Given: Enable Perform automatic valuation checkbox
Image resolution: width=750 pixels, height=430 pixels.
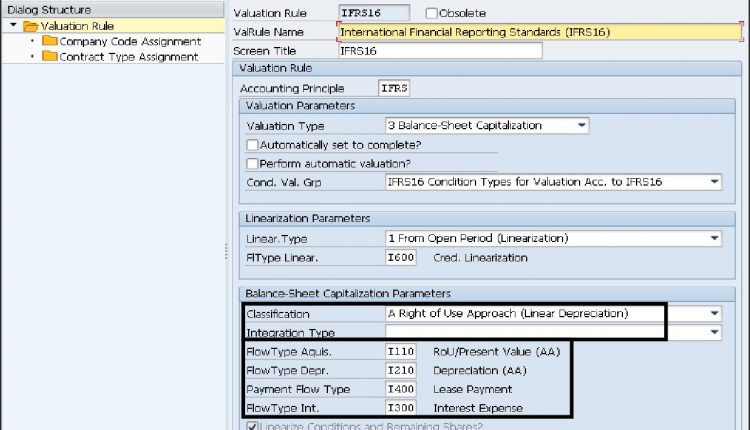Looking at the screenshot, I should [252, 164].
